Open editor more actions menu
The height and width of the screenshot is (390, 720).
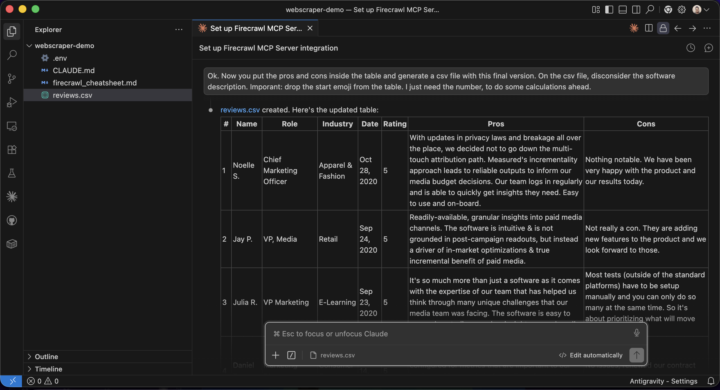707,28
